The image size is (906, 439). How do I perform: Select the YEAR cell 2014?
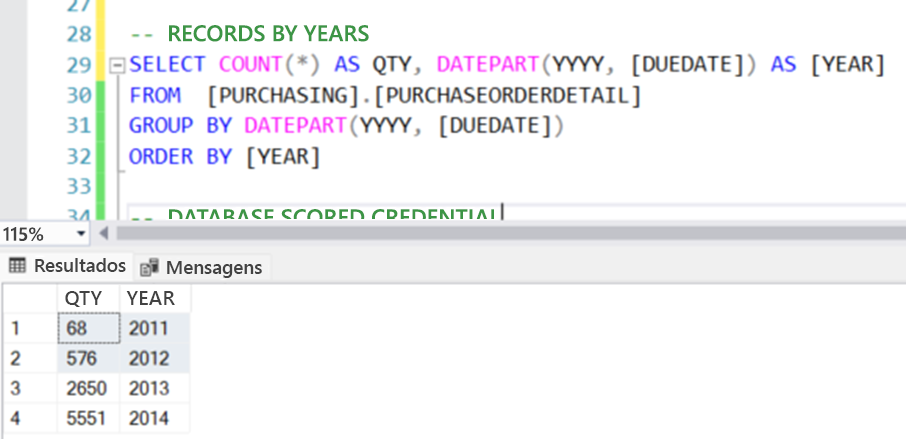155,418
